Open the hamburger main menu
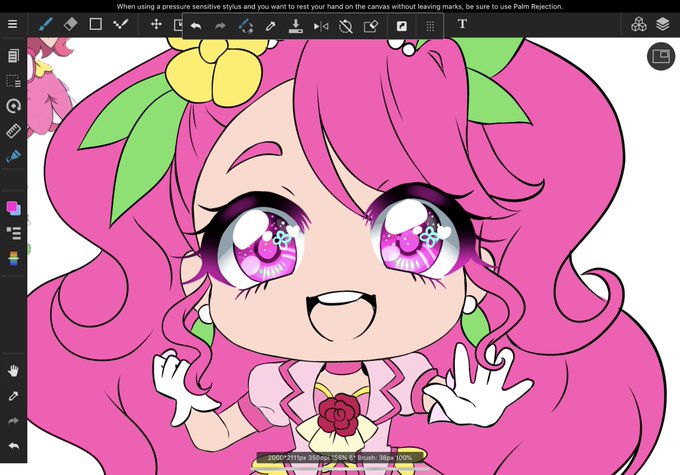This screenshot has height=475, width=680. pyautogui.click(x=13, y=24)
